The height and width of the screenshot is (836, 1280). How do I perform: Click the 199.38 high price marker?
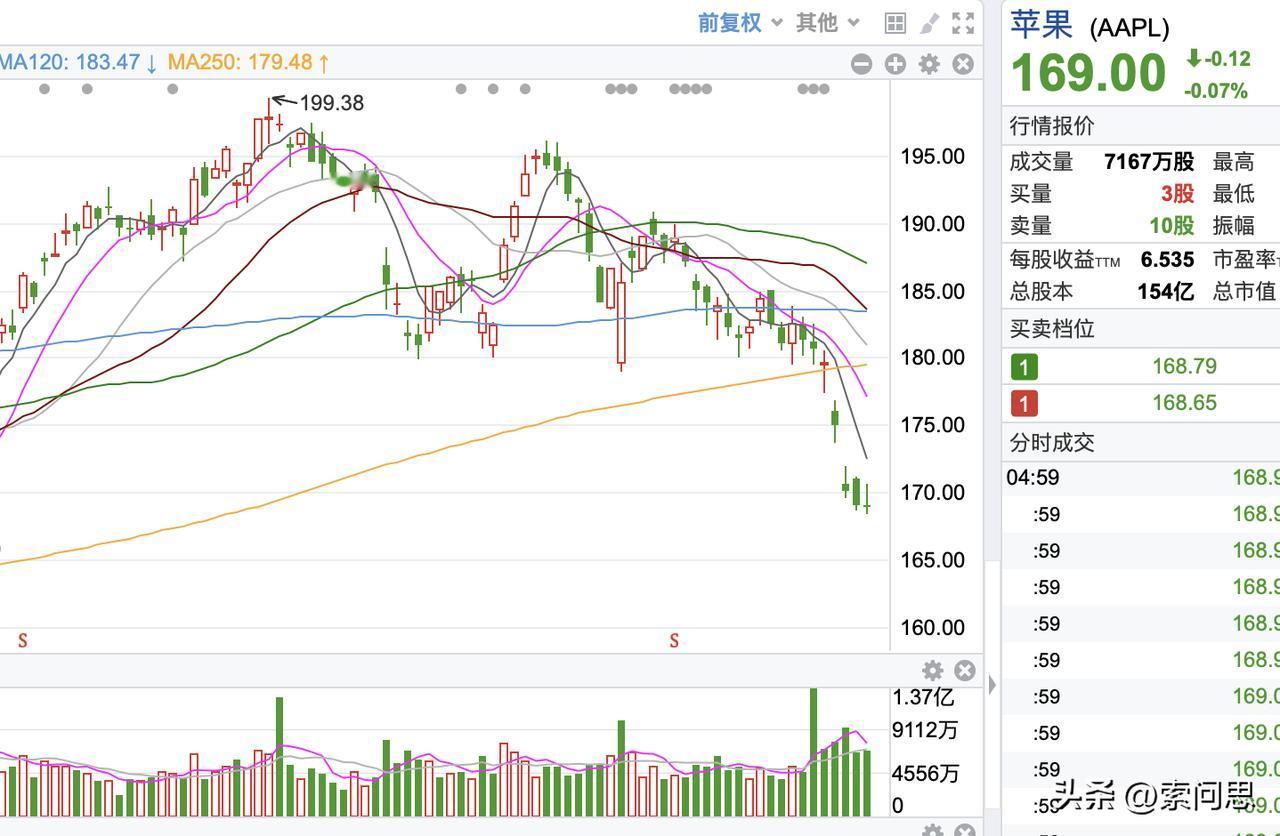331,103
